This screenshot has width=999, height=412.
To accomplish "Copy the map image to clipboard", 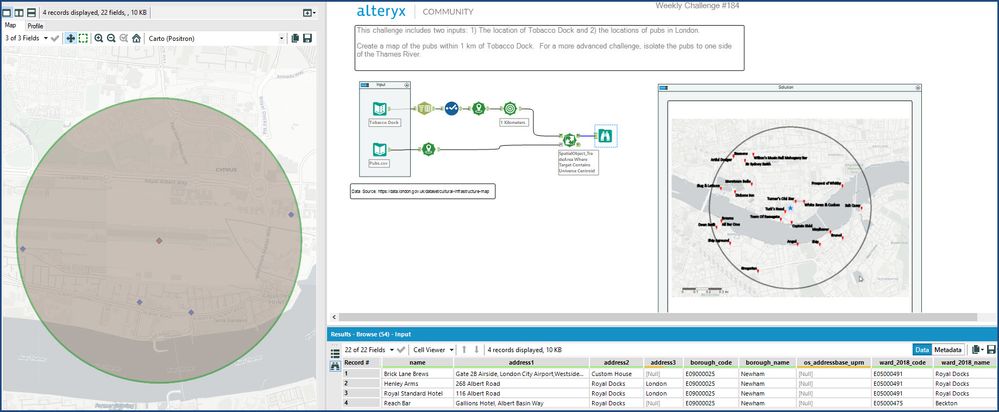I will tap(295, 38).
